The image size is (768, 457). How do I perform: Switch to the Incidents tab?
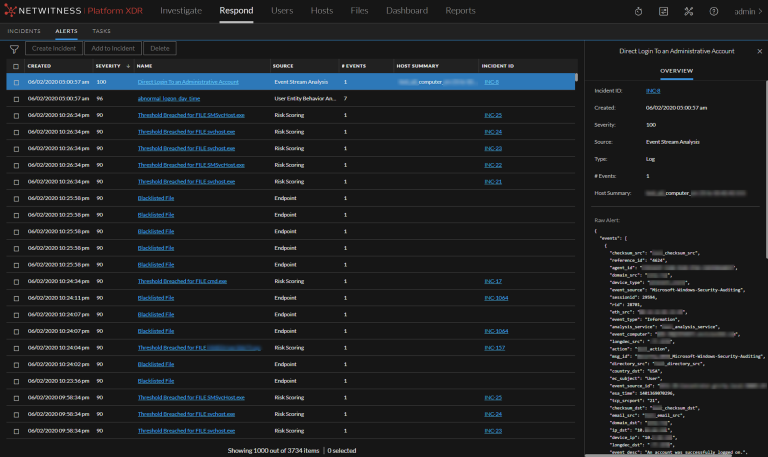[24, 31]
